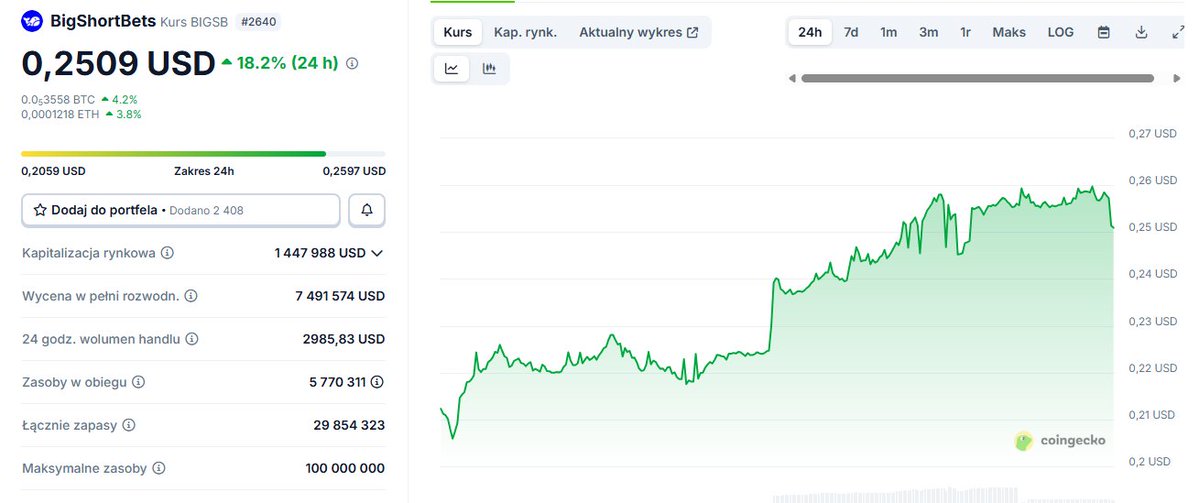The image size is (1199, 503).
Task: Click the right arrow of chart scrollbar
Action: (x=1177, y=78)
